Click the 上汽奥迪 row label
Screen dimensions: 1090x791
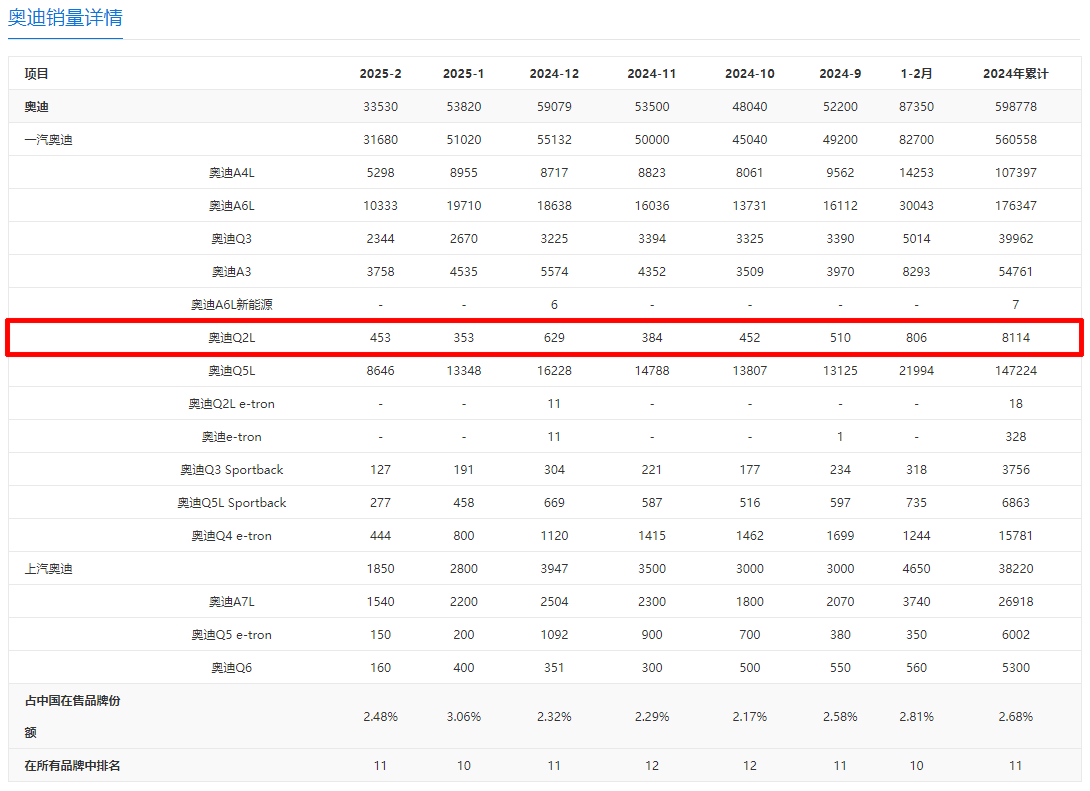[x=48, y=569]
